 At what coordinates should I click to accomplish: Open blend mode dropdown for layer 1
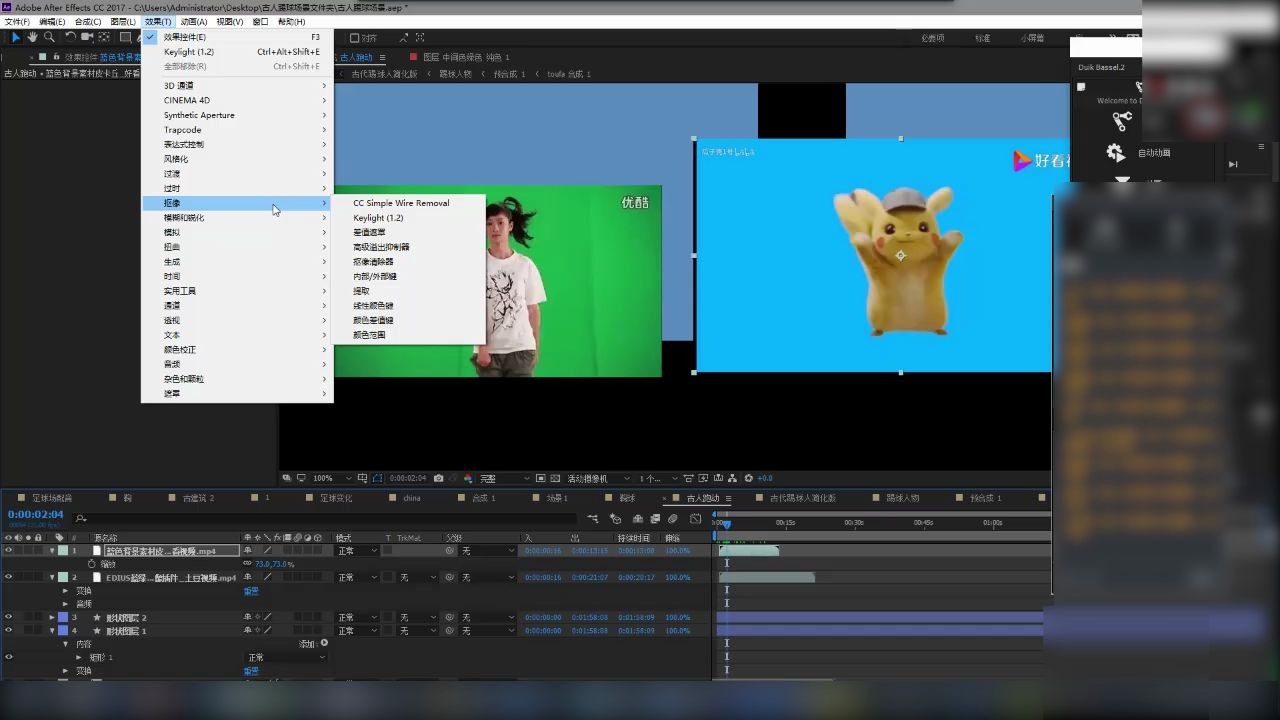coord(357,551)
